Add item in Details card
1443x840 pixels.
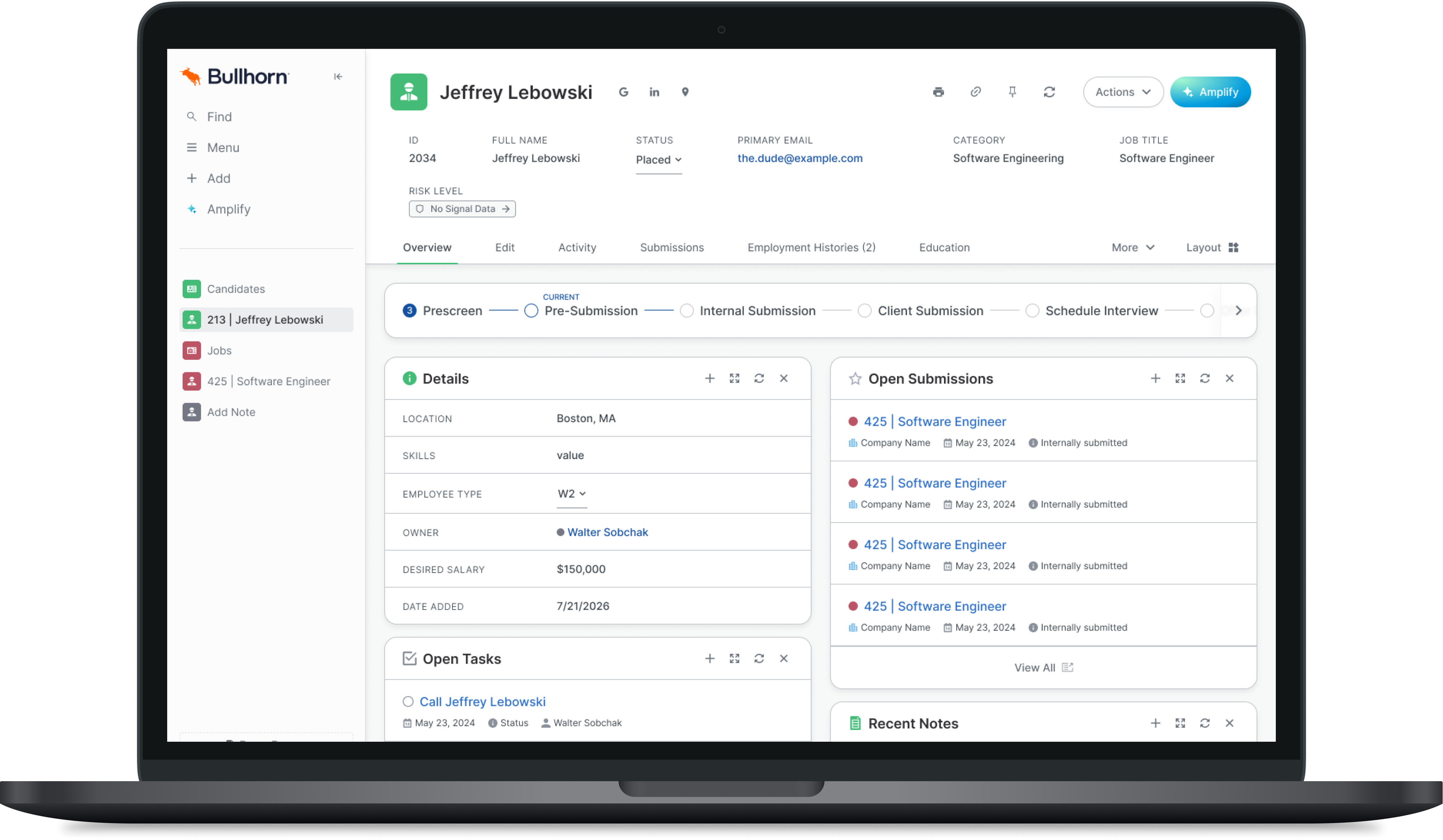point(709,378)
